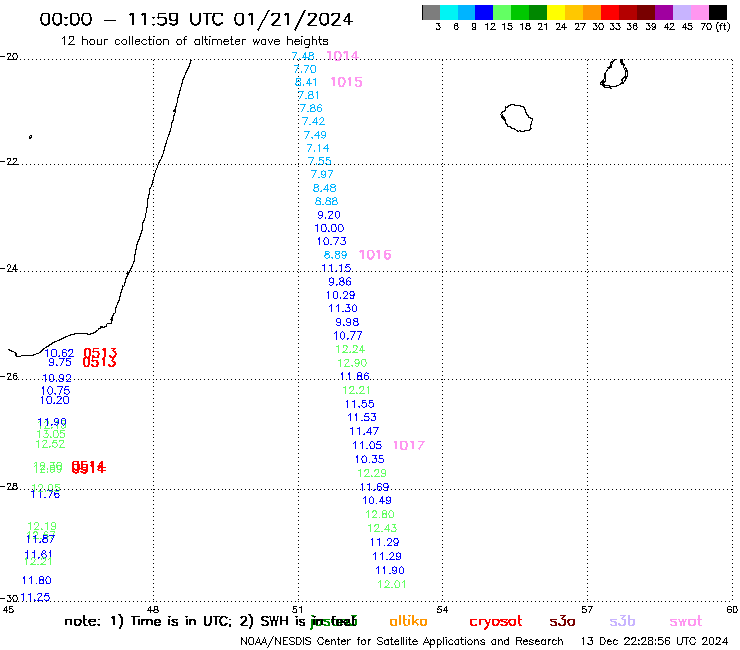The height and width of the screenshot is (650, 740).
Task: Click the longitude axis label 57
Action: coord(587,609)
